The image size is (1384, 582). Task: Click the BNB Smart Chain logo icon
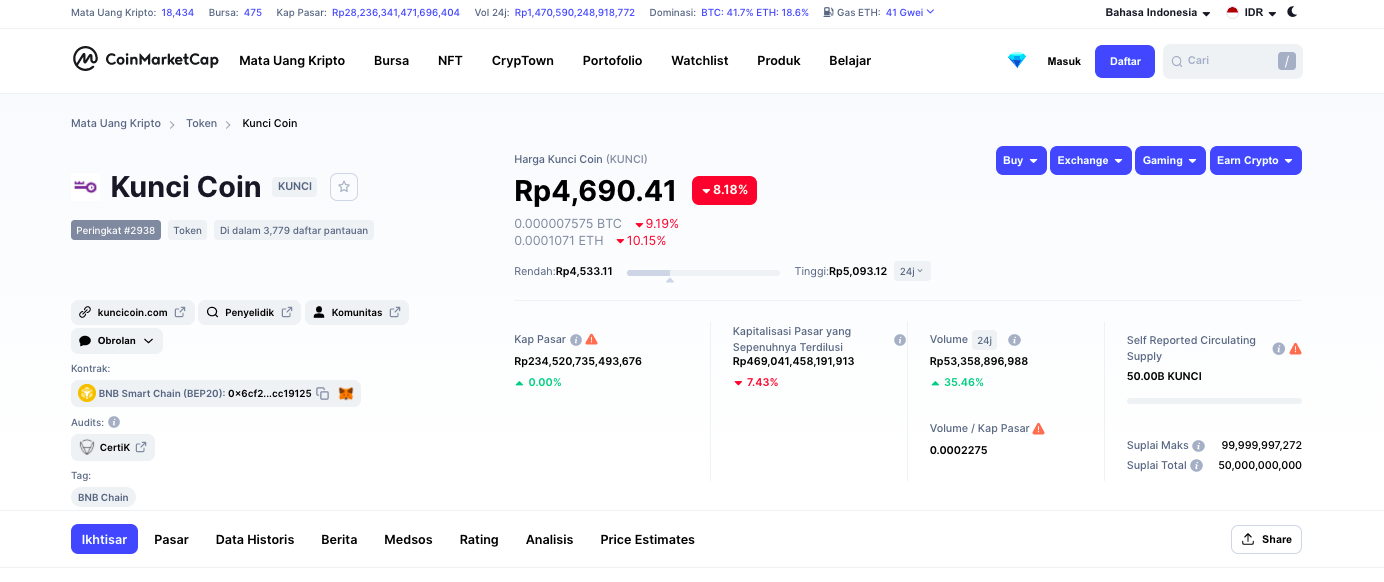pyautogui.click(x=87, y=394)
